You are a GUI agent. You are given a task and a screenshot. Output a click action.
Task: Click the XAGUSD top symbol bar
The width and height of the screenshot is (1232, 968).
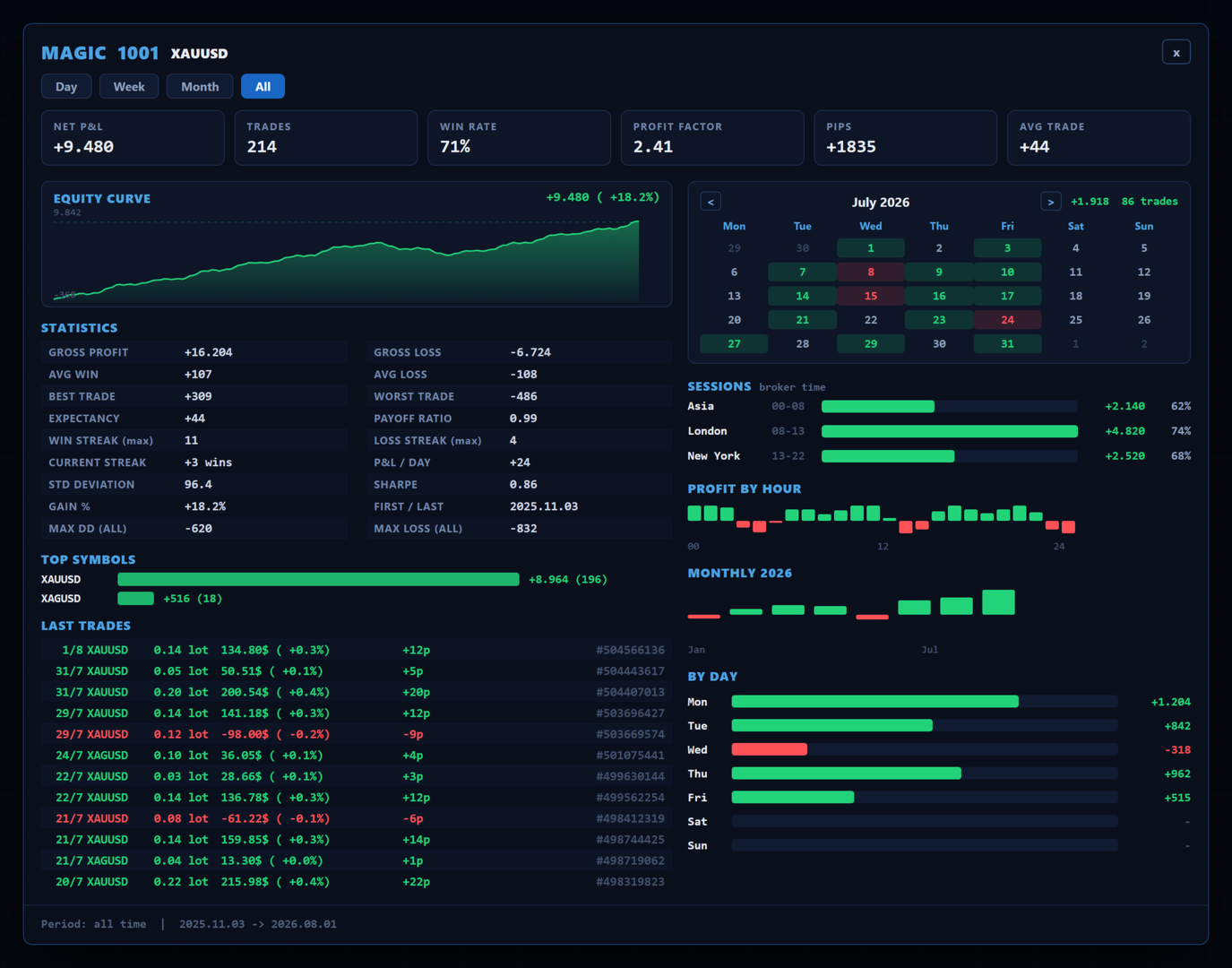(x=136, y=599)
